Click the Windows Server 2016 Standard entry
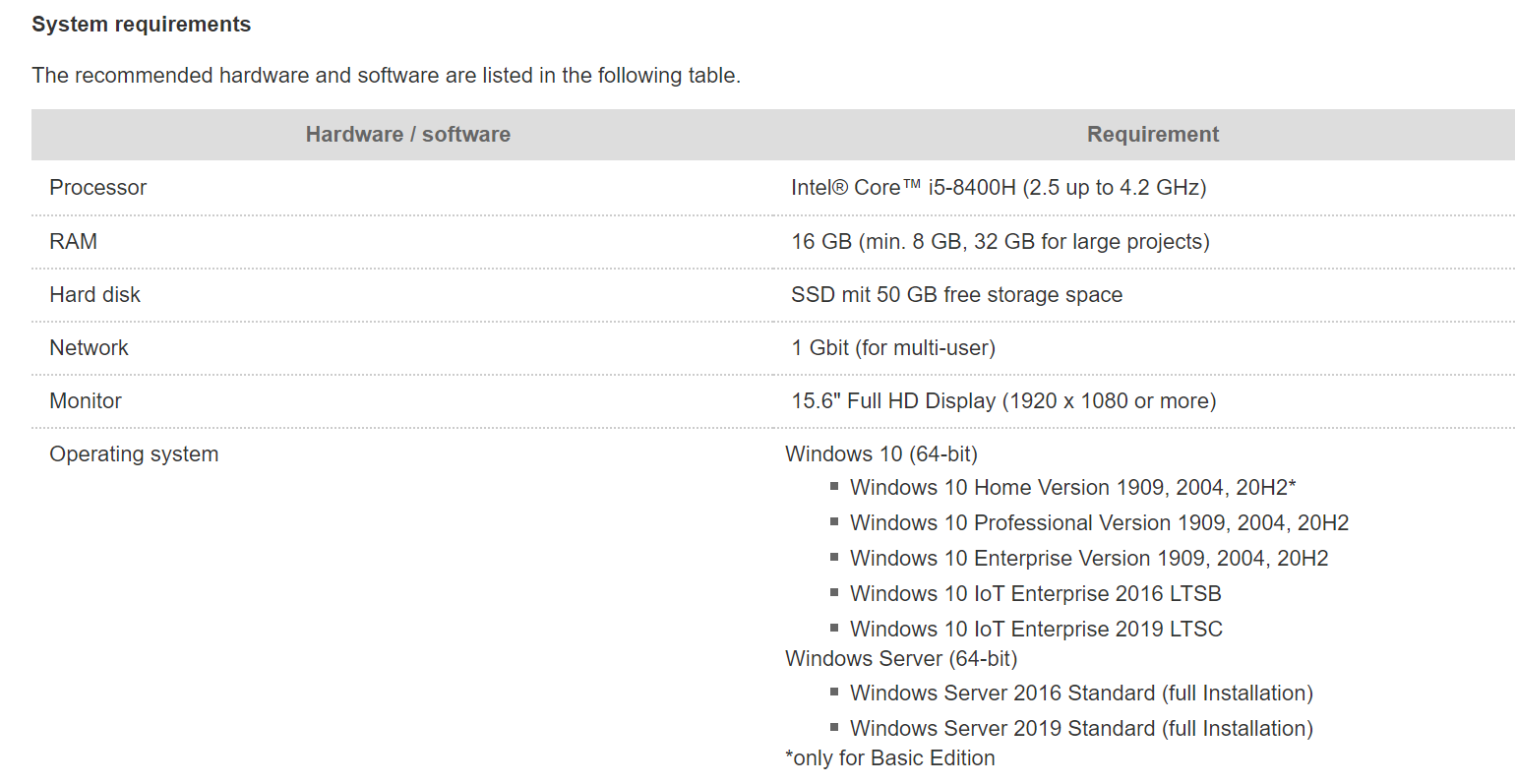Screen dimensions: 1516x784 1081,694
